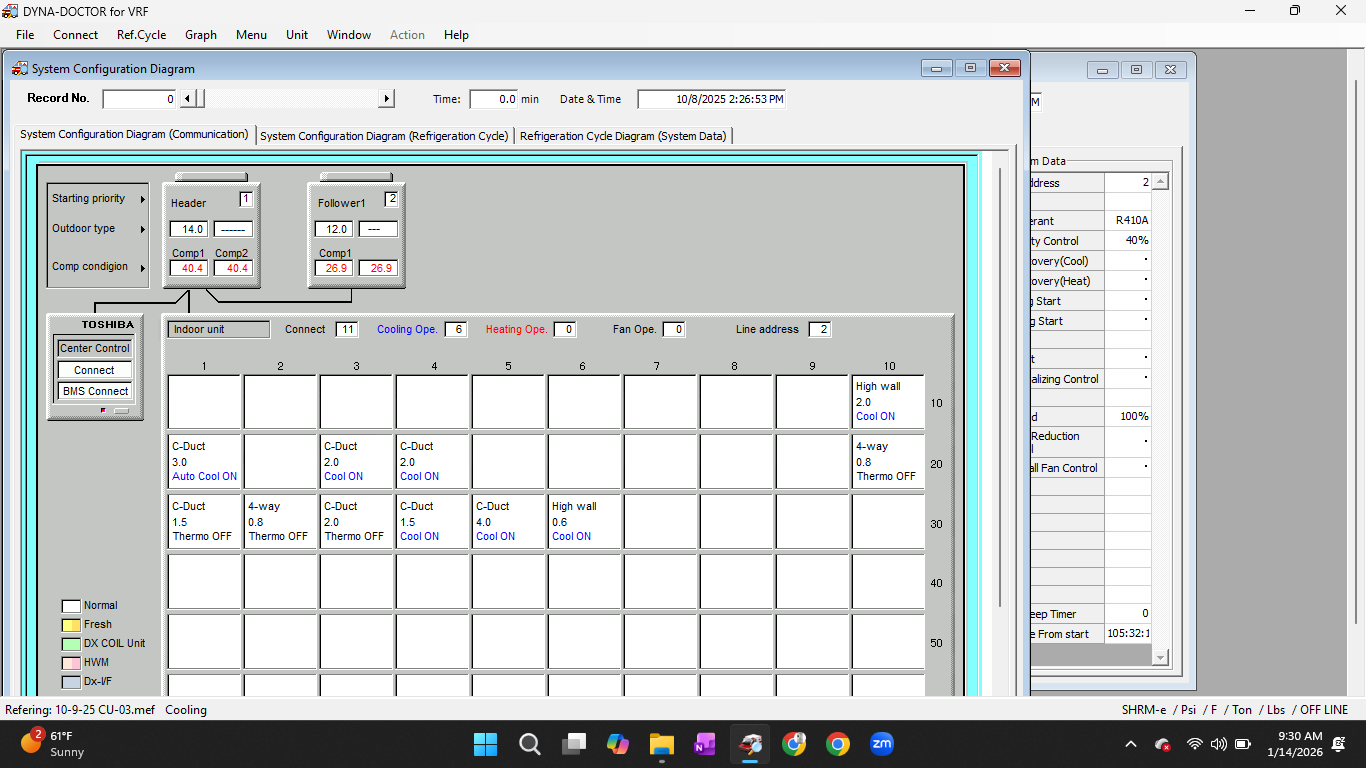The width and height of the screenshot is (1366, 768).
Task: Click the Record No. scrollbar right arrow
Action: point(386,99)
